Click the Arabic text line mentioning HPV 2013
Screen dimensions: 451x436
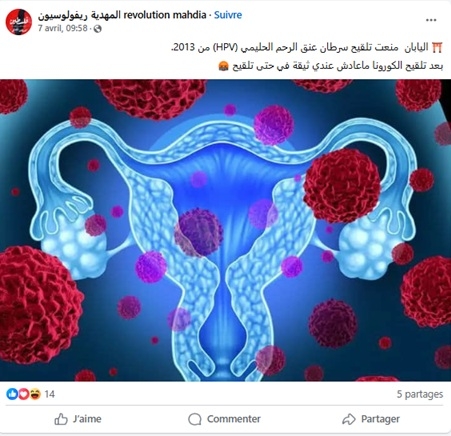pos(307,48)
